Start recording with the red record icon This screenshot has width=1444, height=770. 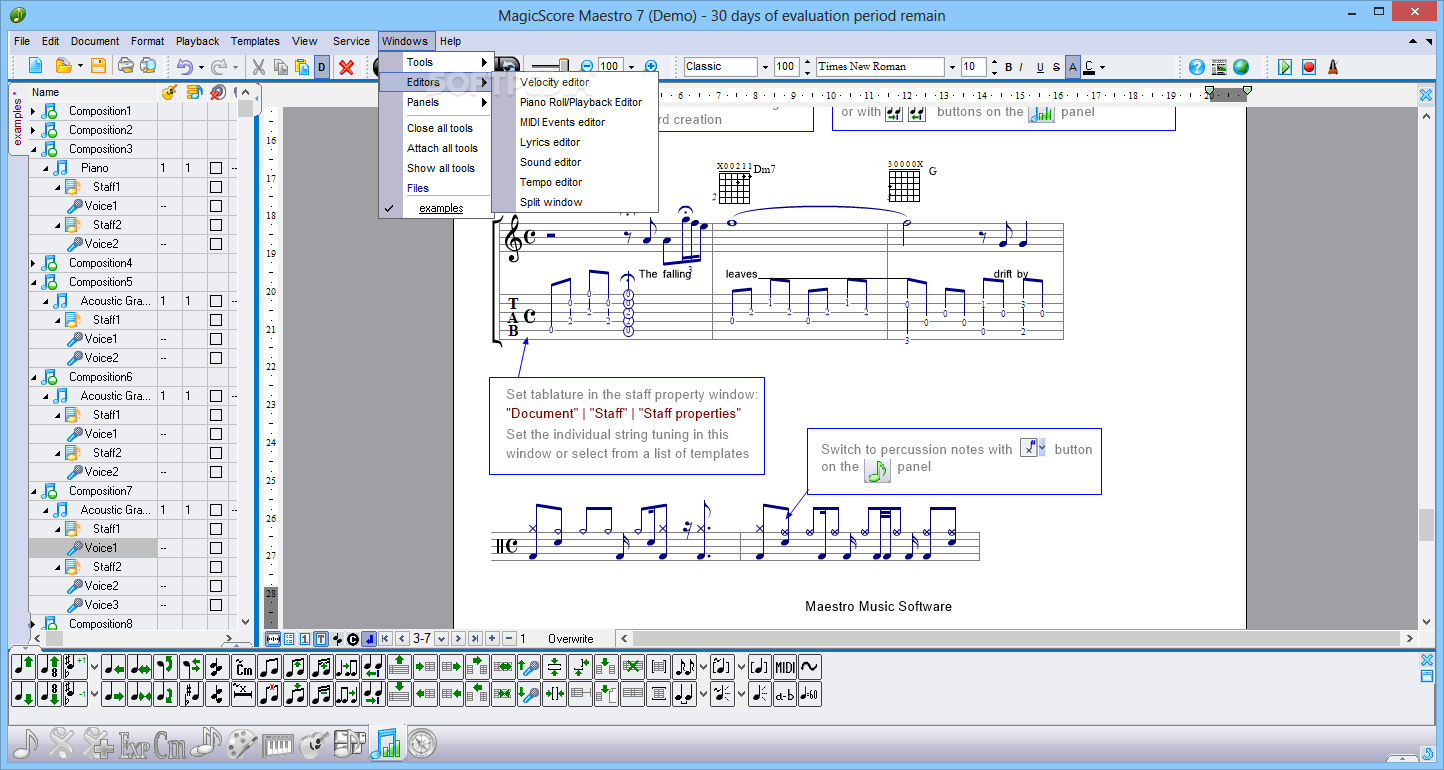pyautogui.click(x=1309, y=67)
